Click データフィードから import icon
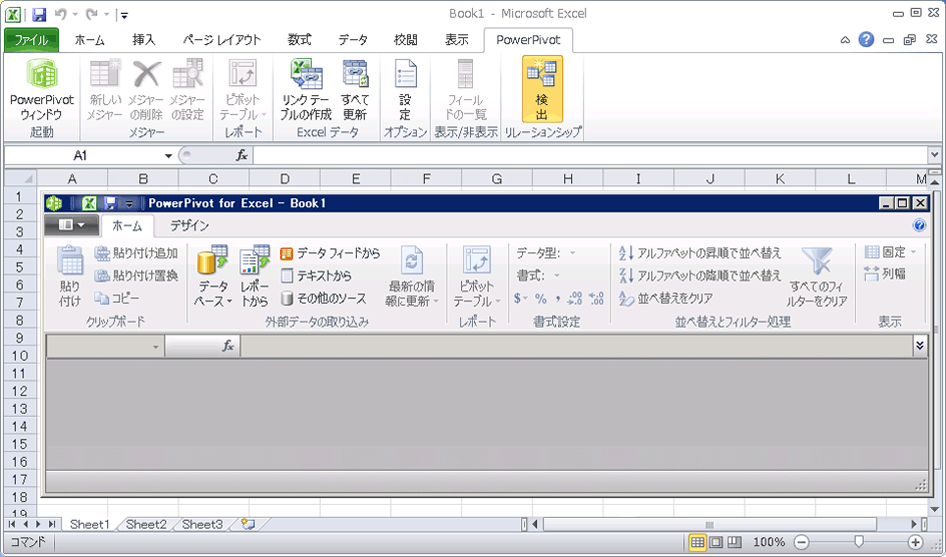This screenshot has width=946, height=557. 330,254
